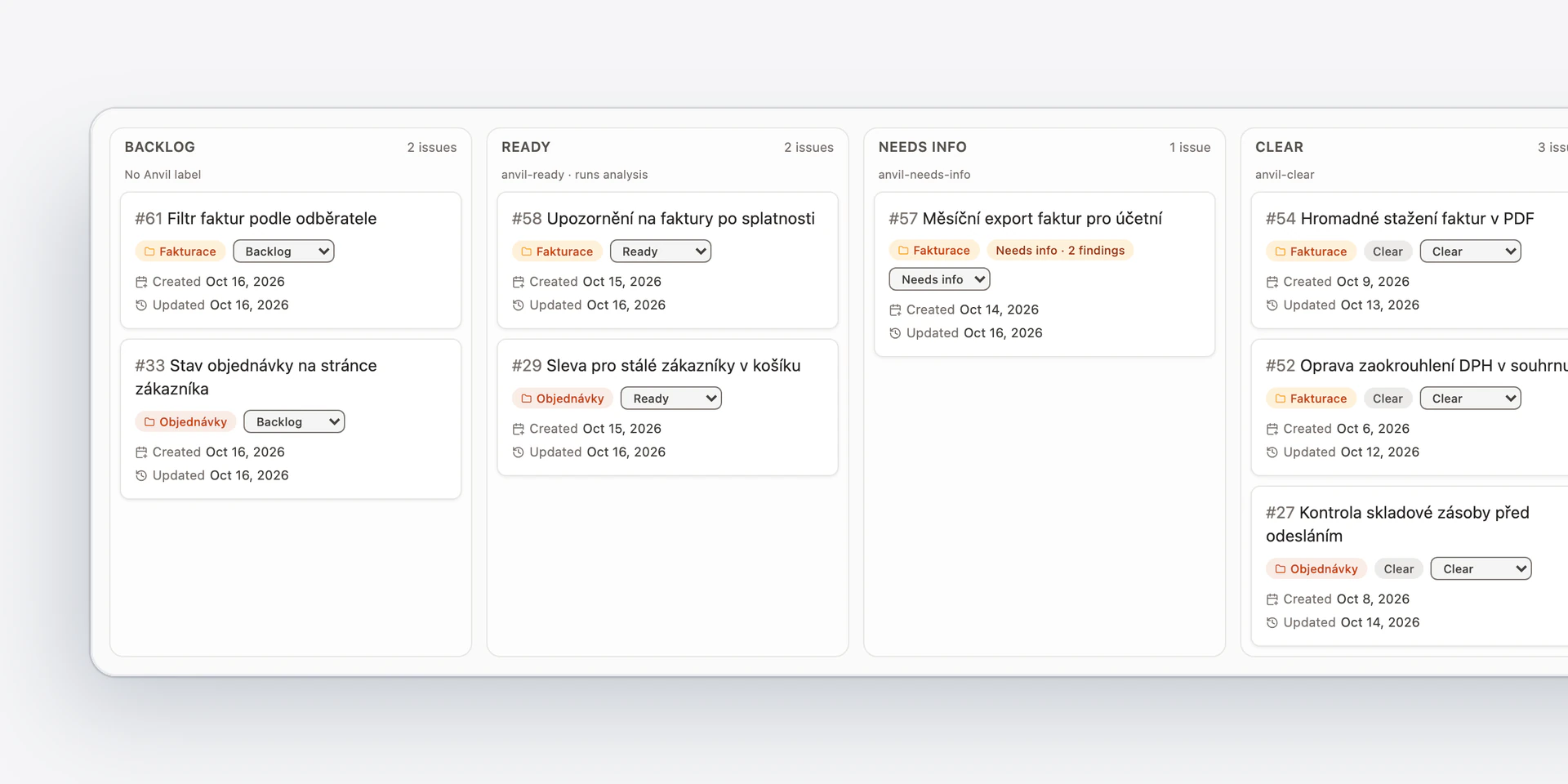Image resolution: width=1568 pixels, height=784 pixels.
Task: Click history icon on issue #29 Updated row
Action: pyautogui.click(x=519, y=452)
